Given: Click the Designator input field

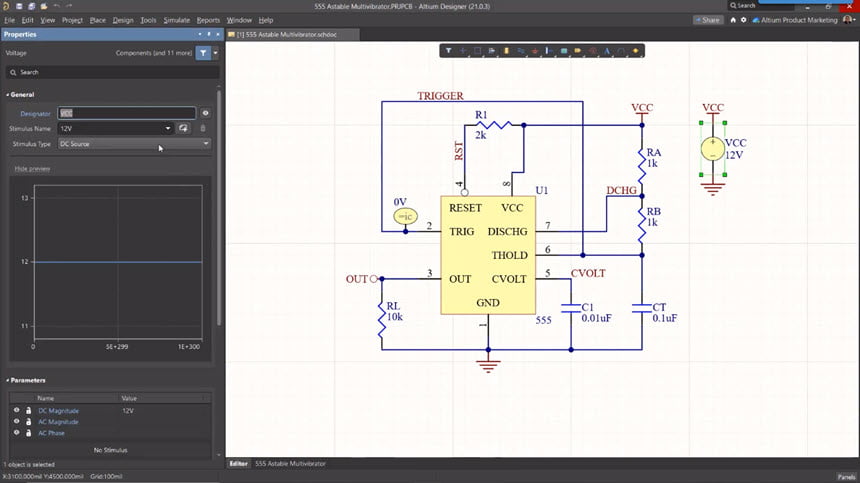Looking at the screenshot, I should 127,113.
